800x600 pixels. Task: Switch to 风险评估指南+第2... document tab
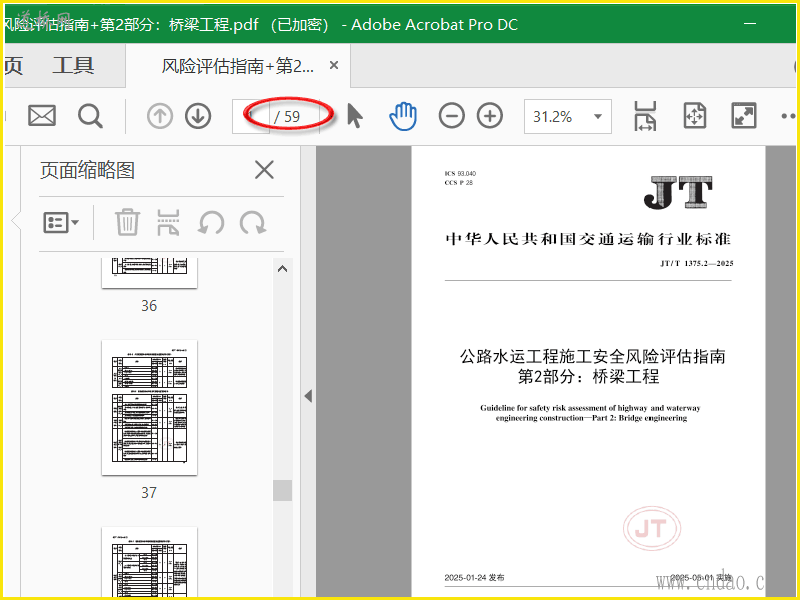tap(238, 66)
